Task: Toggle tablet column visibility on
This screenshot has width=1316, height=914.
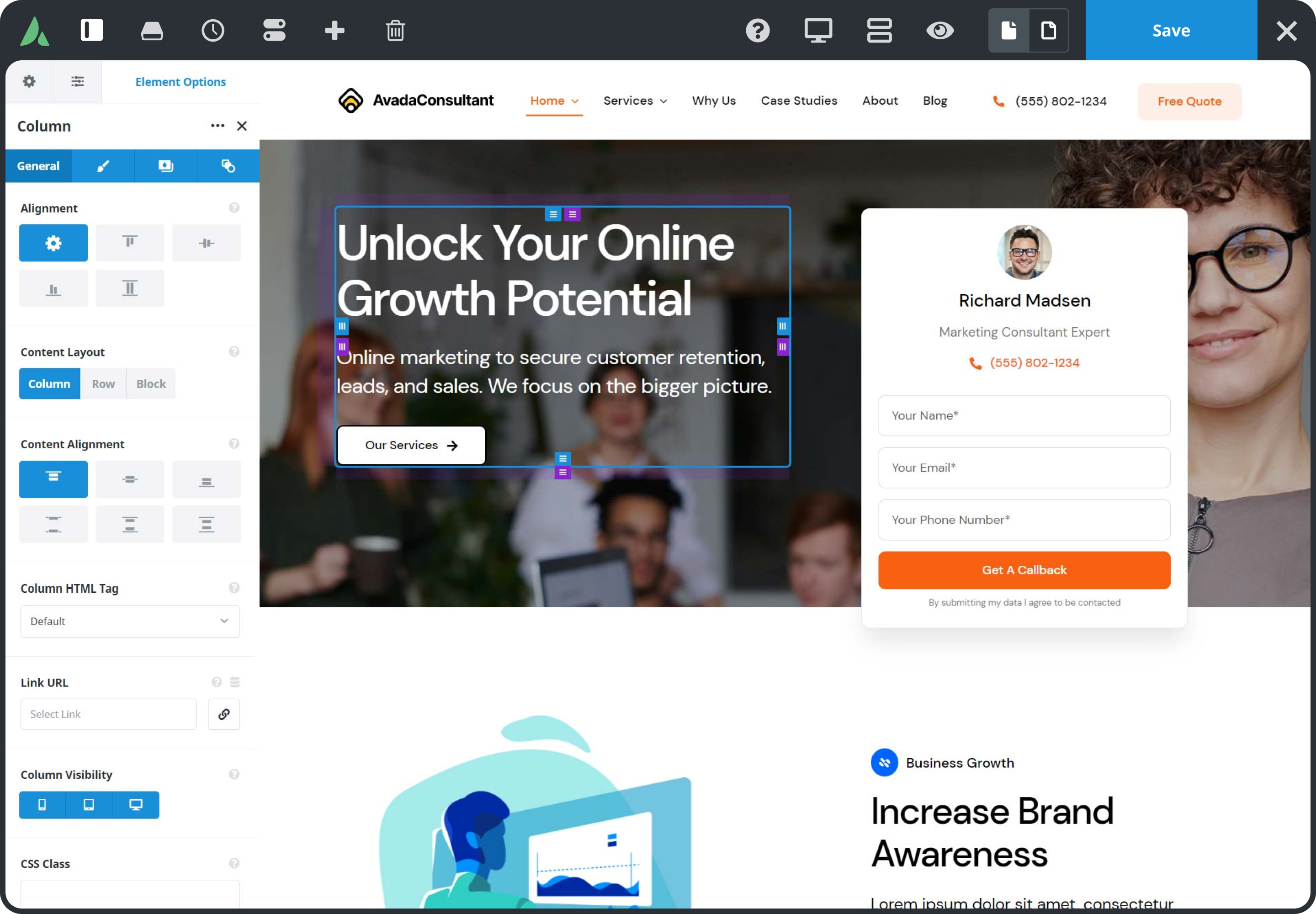Action: point(88,804)
